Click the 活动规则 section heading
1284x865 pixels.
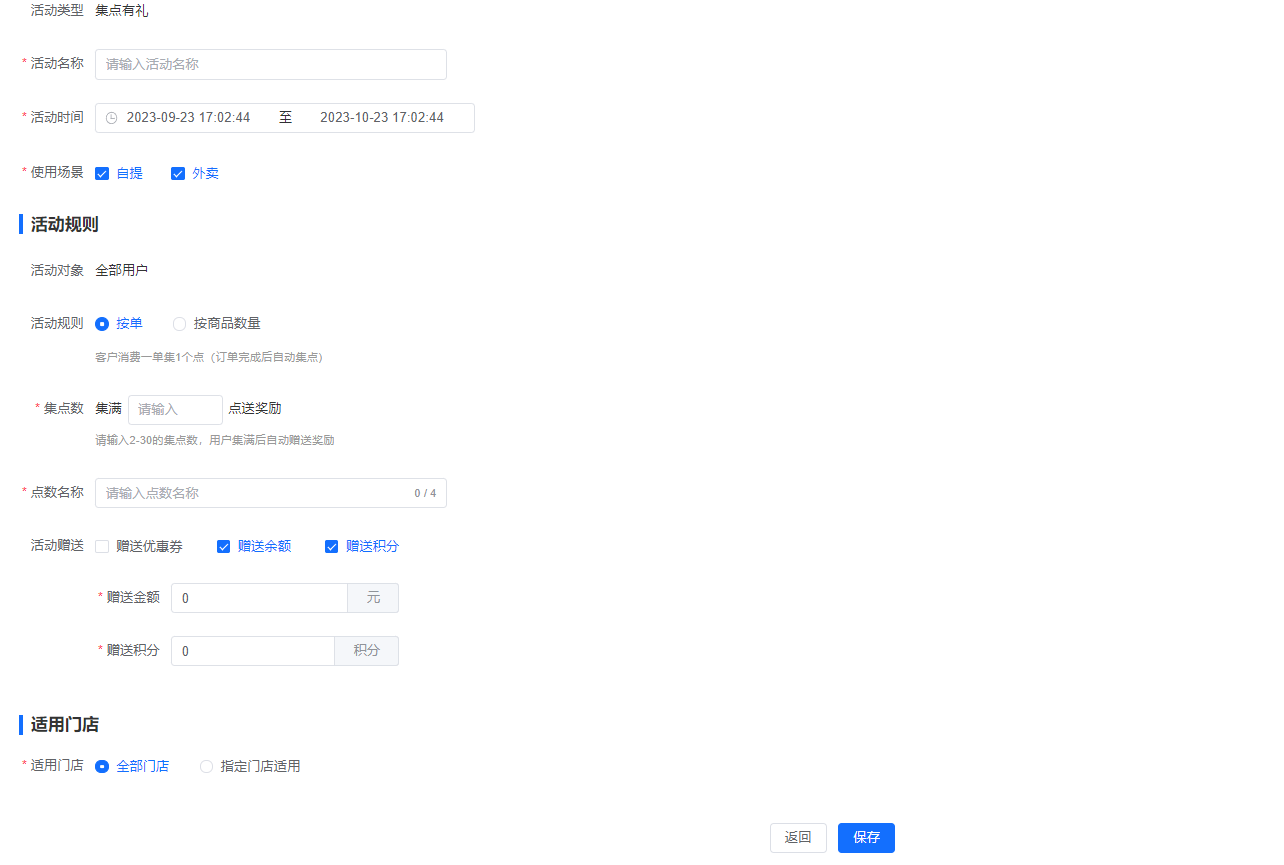pos(64,224)
